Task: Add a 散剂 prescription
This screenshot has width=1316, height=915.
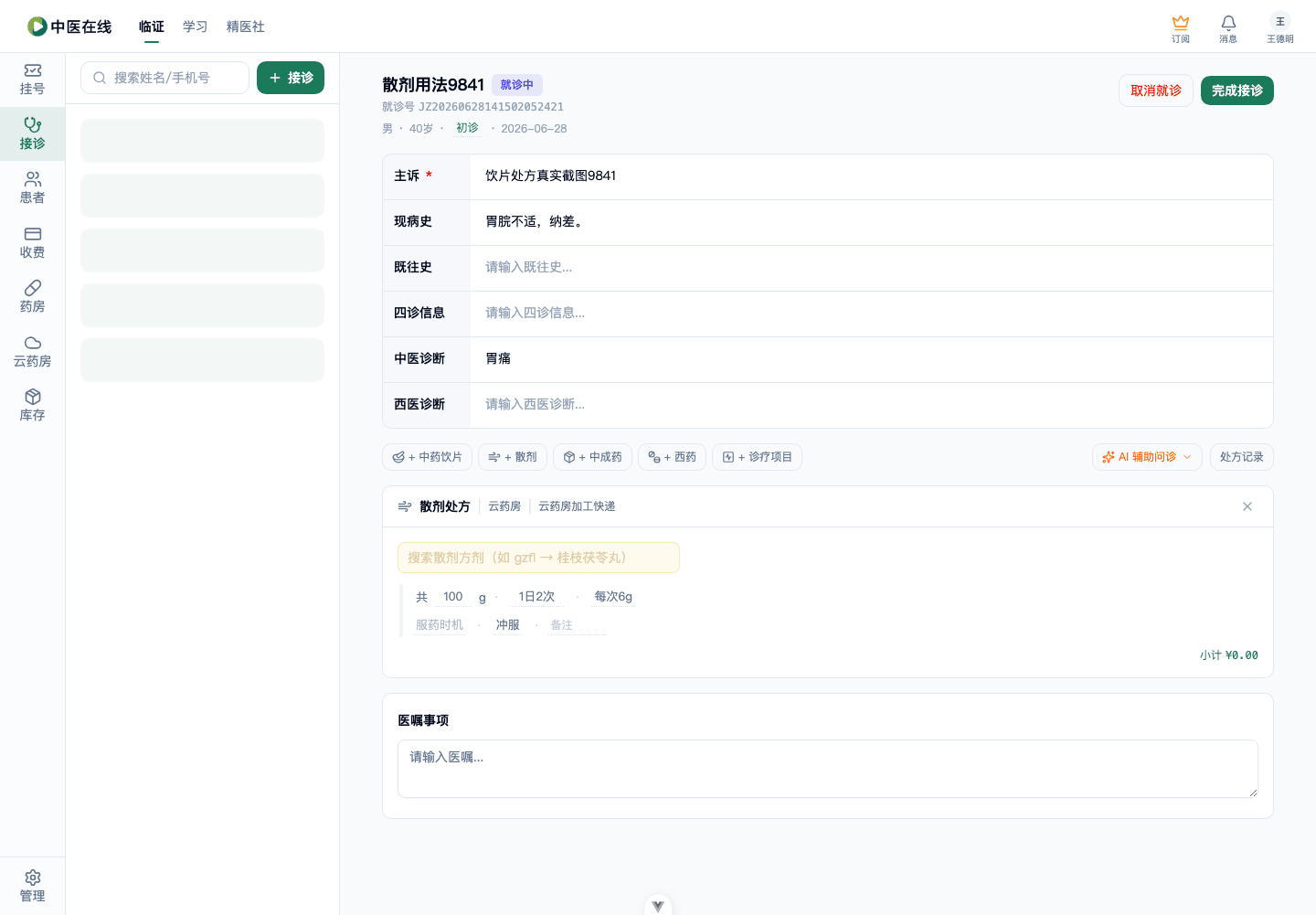Action: point(513,457)
